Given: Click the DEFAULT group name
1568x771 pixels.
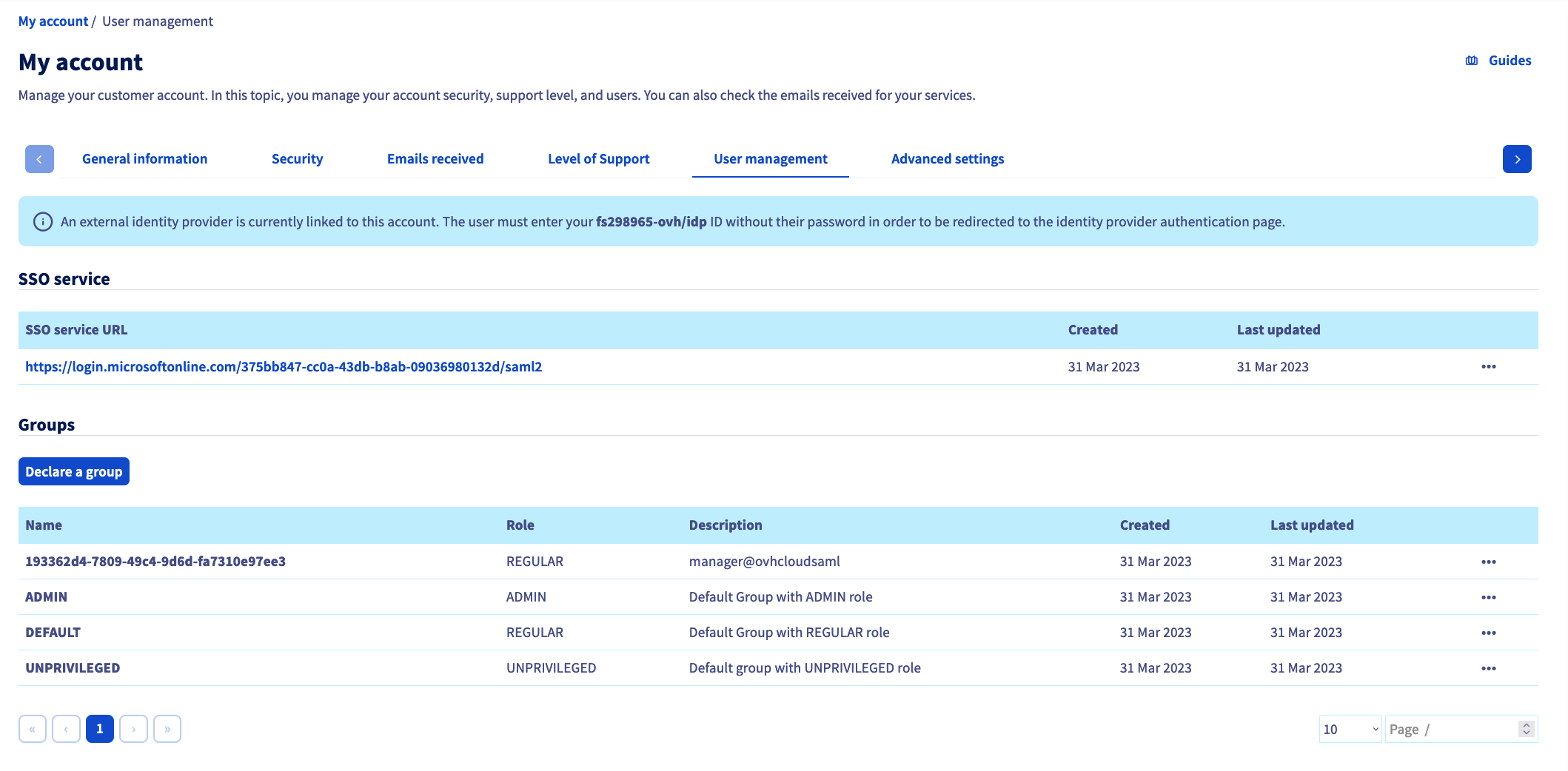Looking at the screenshot, I should click(x=53, y=633).
